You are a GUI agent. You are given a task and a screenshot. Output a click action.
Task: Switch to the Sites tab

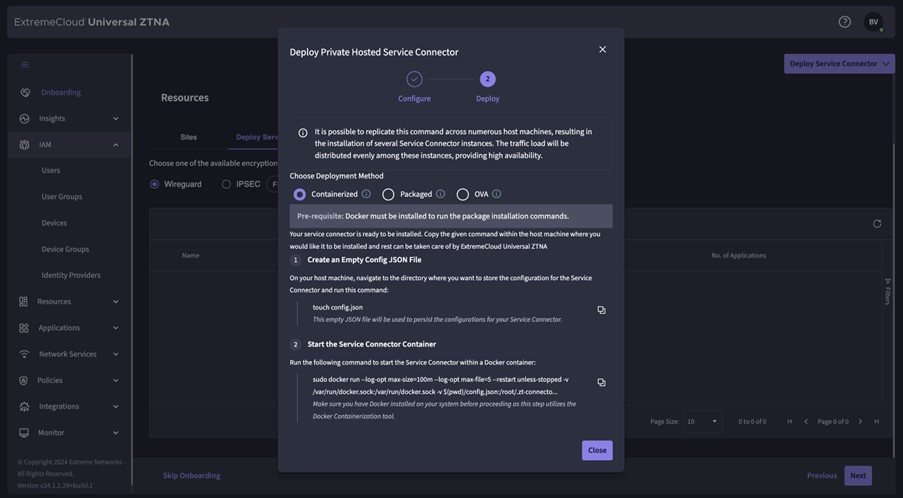tap(188, 137)
